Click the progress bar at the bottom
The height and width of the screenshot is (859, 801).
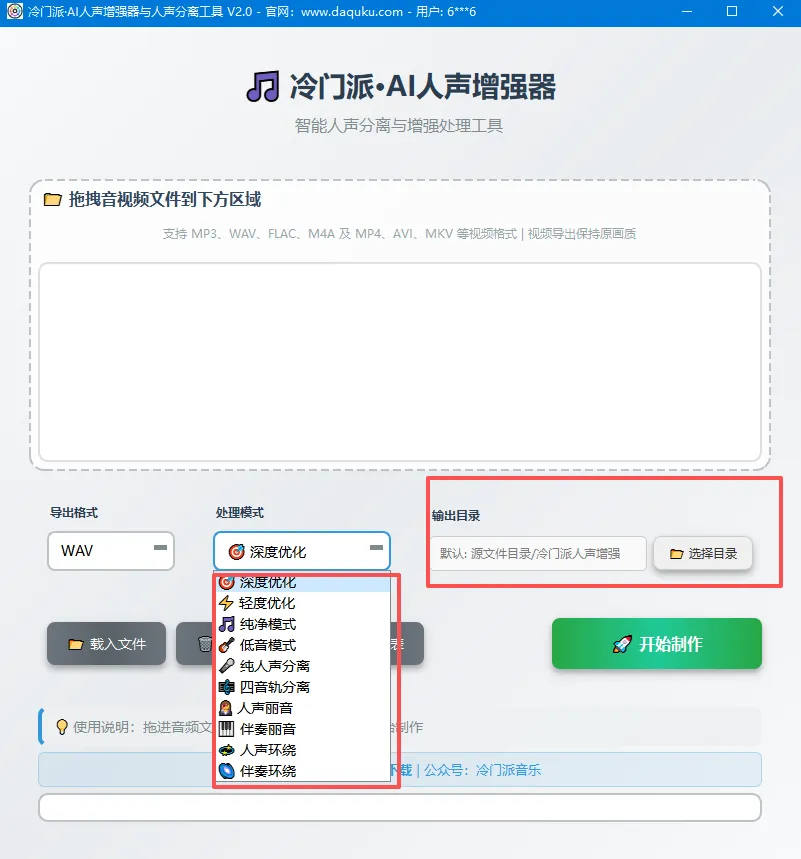tap(400, 808)
